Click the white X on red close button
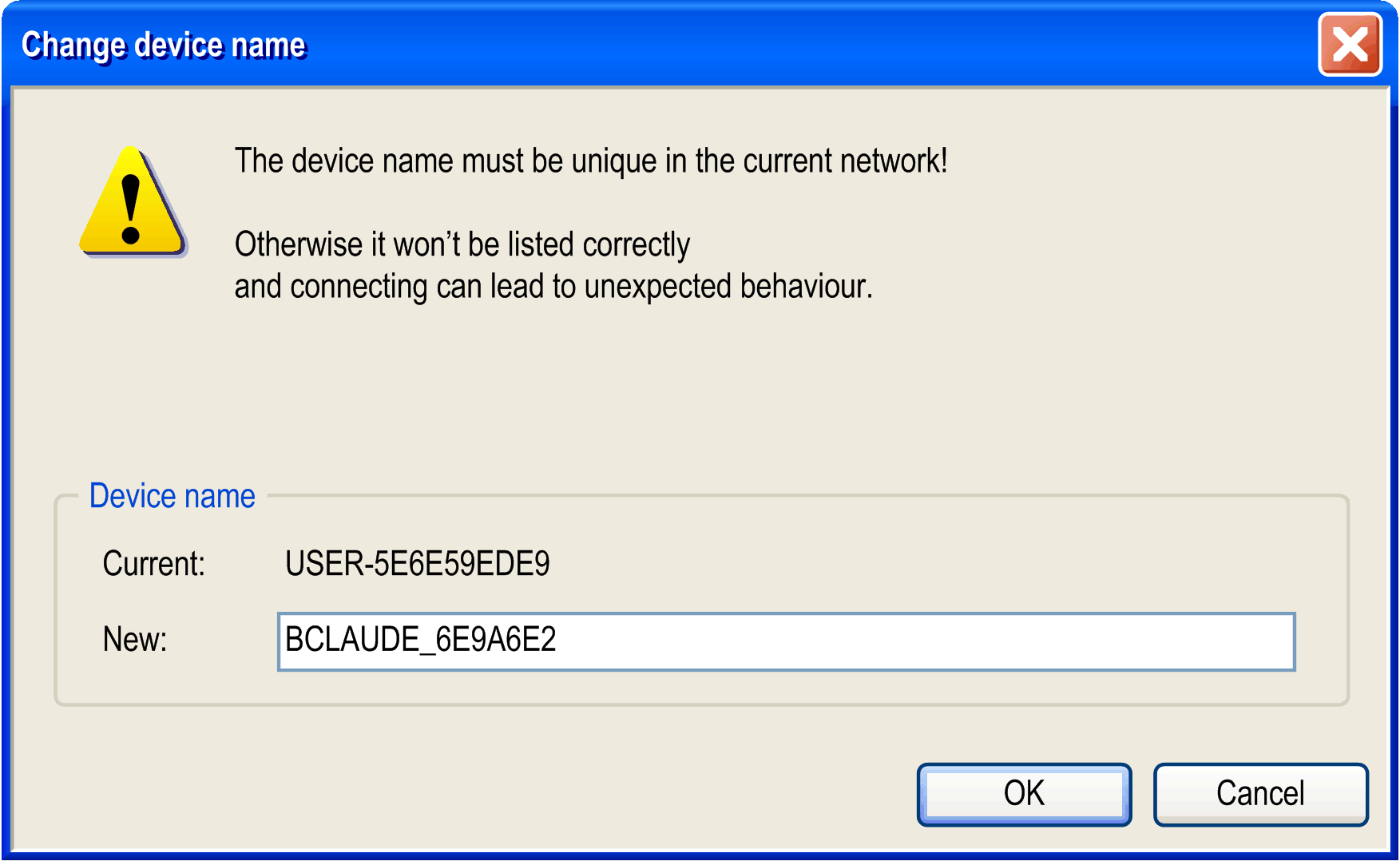The width and height of the screenshot is (1400, 861). pyautogui.click(x=1350, y=45)
